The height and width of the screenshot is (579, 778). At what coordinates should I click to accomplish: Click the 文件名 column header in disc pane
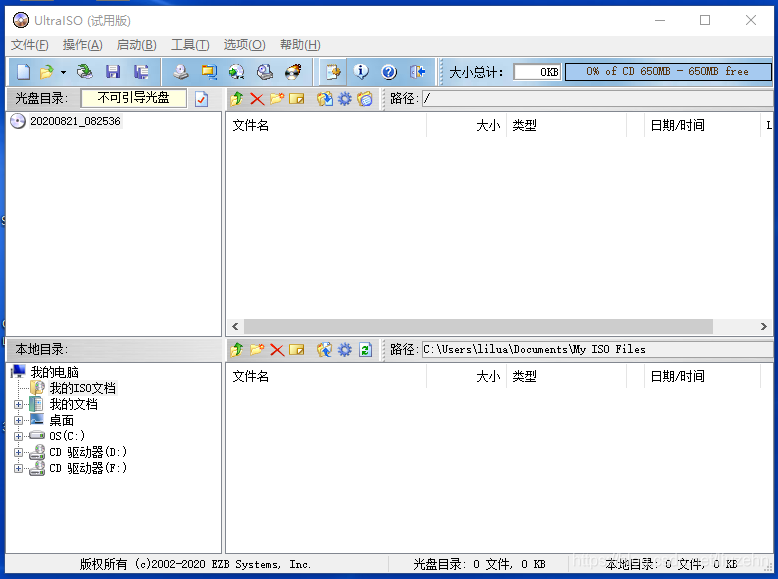251,125
